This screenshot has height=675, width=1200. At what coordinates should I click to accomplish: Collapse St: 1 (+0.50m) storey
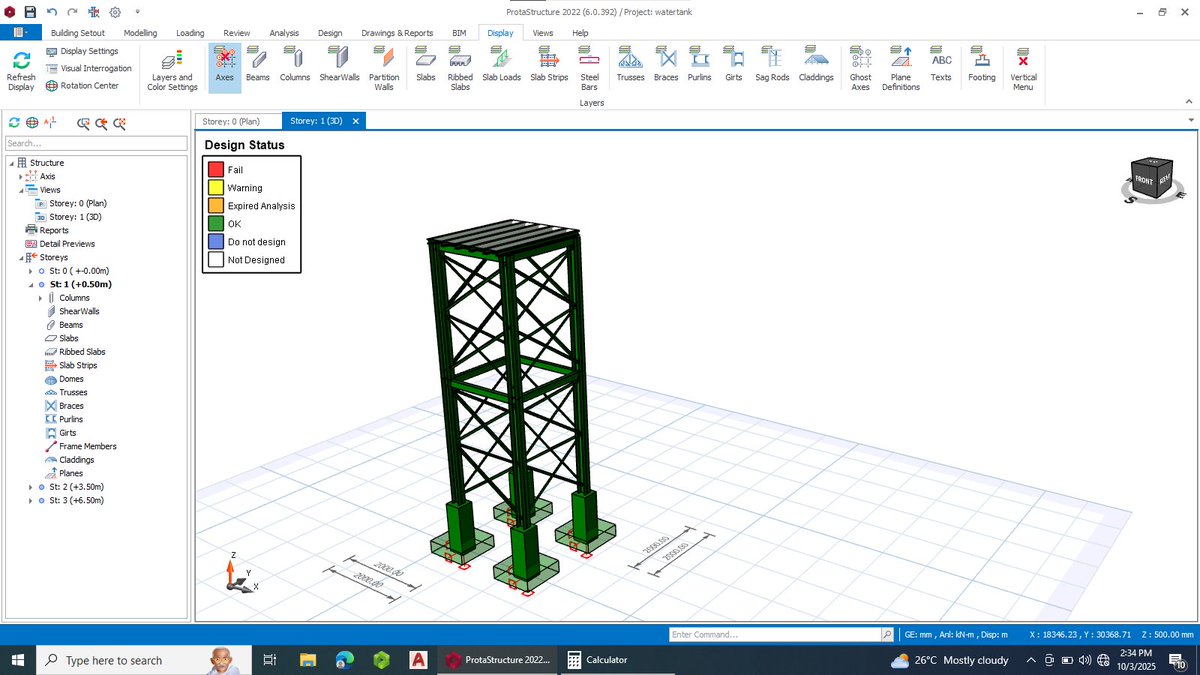(30, 284)
